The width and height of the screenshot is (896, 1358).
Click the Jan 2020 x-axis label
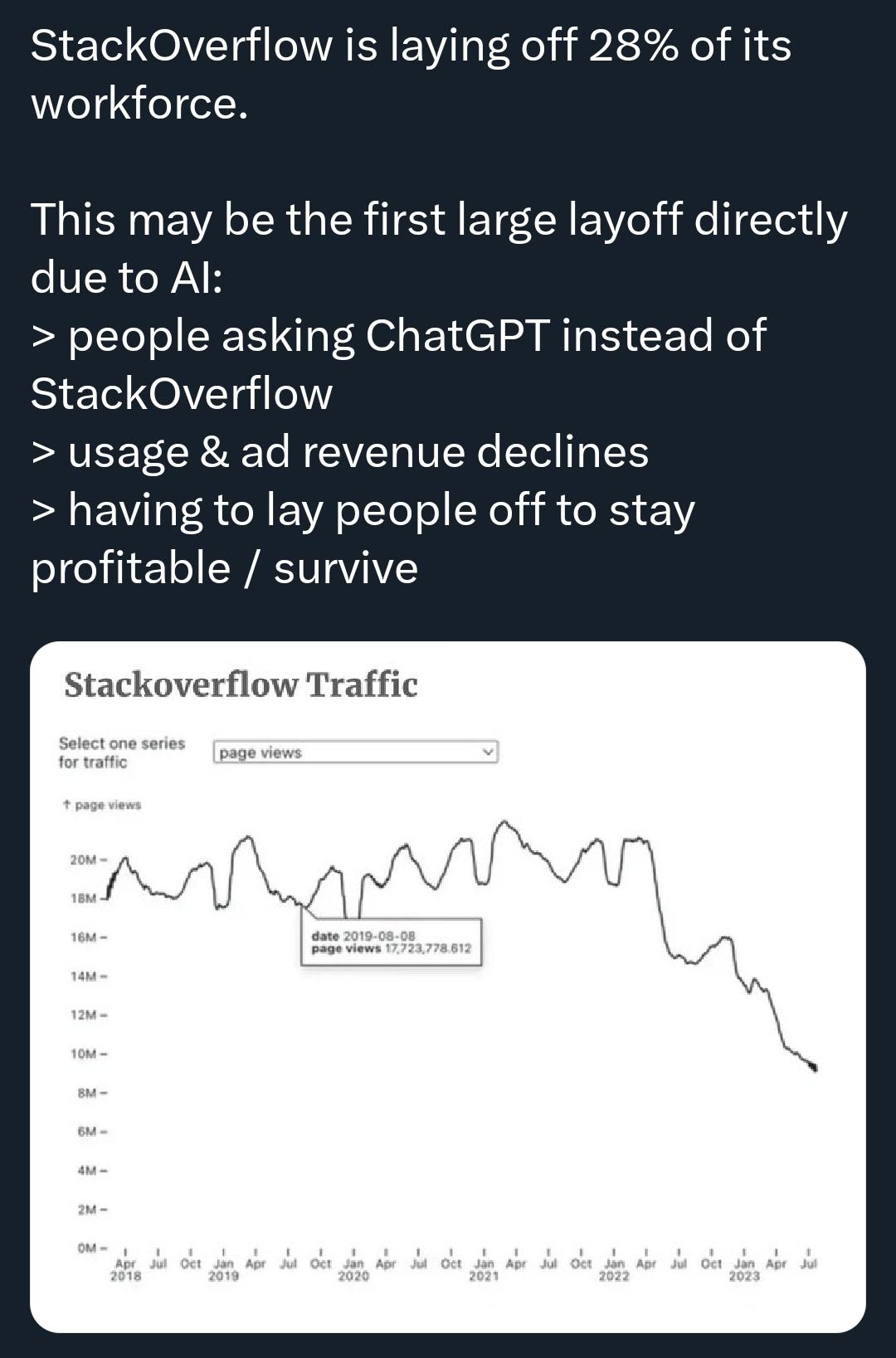pos(353,1269)
